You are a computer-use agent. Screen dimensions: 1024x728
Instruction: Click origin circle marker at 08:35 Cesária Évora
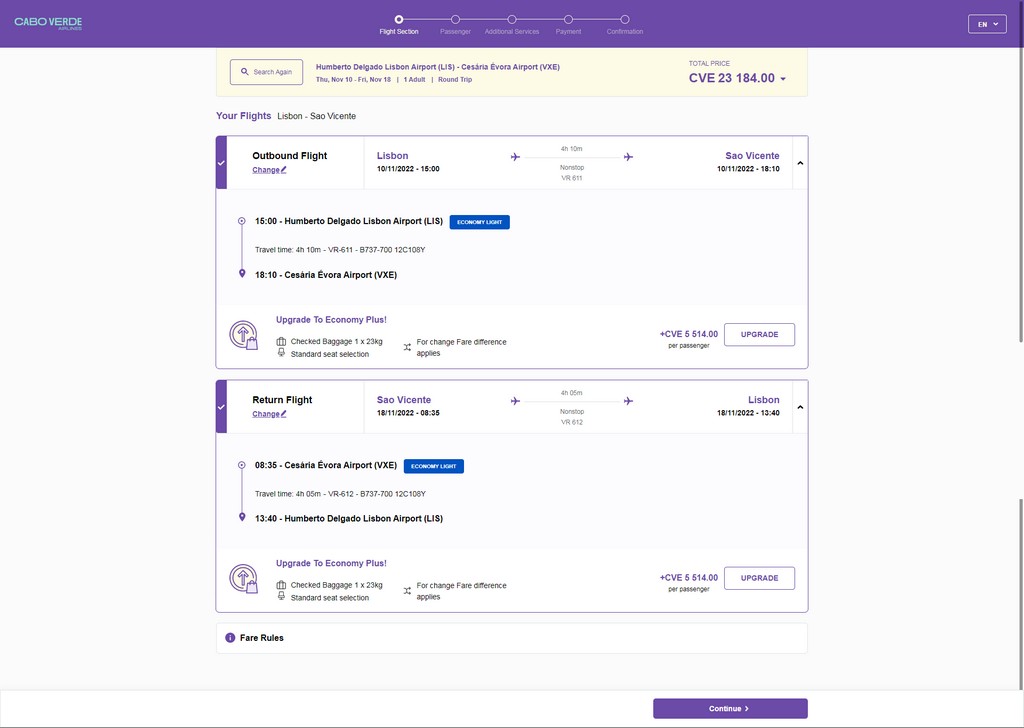pos(242,465)
